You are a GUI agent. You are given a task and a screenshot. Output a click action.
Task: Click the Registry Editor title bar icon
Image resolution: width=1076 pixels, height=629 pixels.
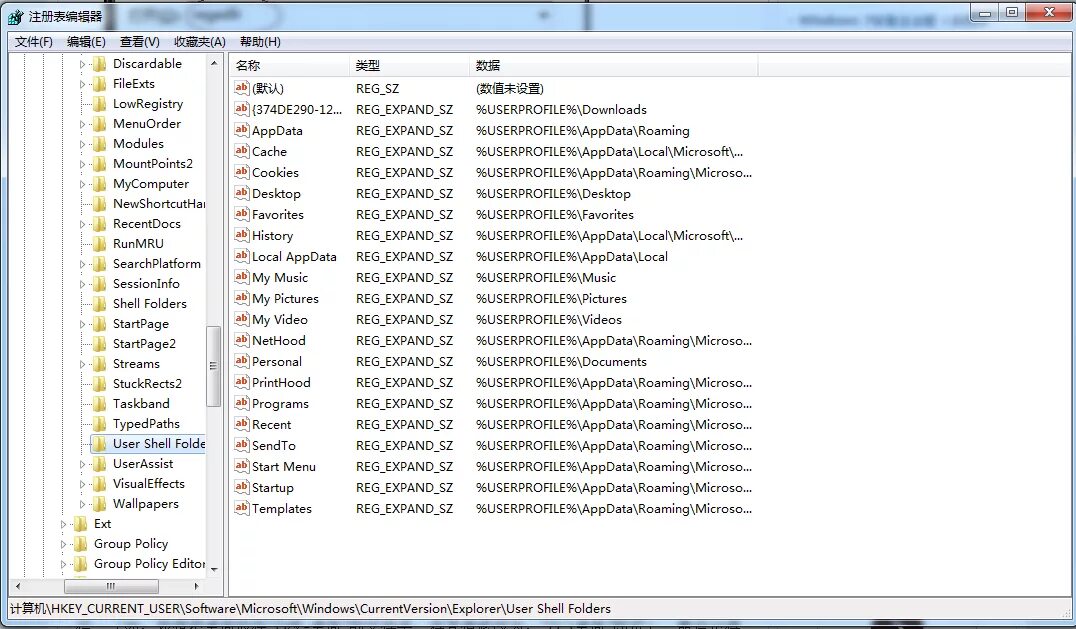click(x=16, y=16)
